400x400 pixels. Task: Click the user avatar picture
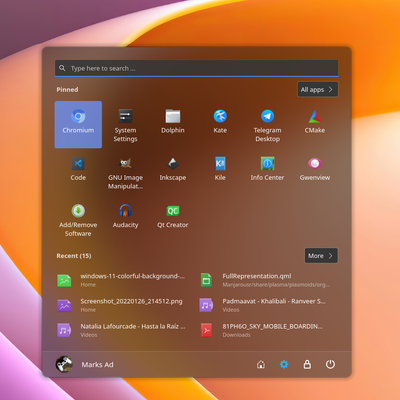point(64,364)
